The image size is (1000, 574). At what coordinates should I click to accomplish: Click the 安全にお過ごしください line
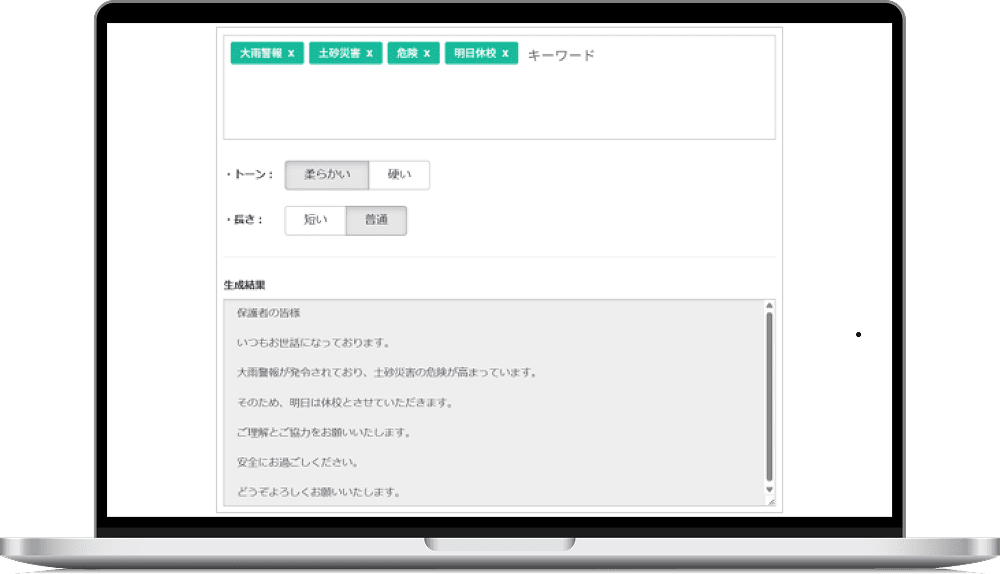[x=297, y=462]
